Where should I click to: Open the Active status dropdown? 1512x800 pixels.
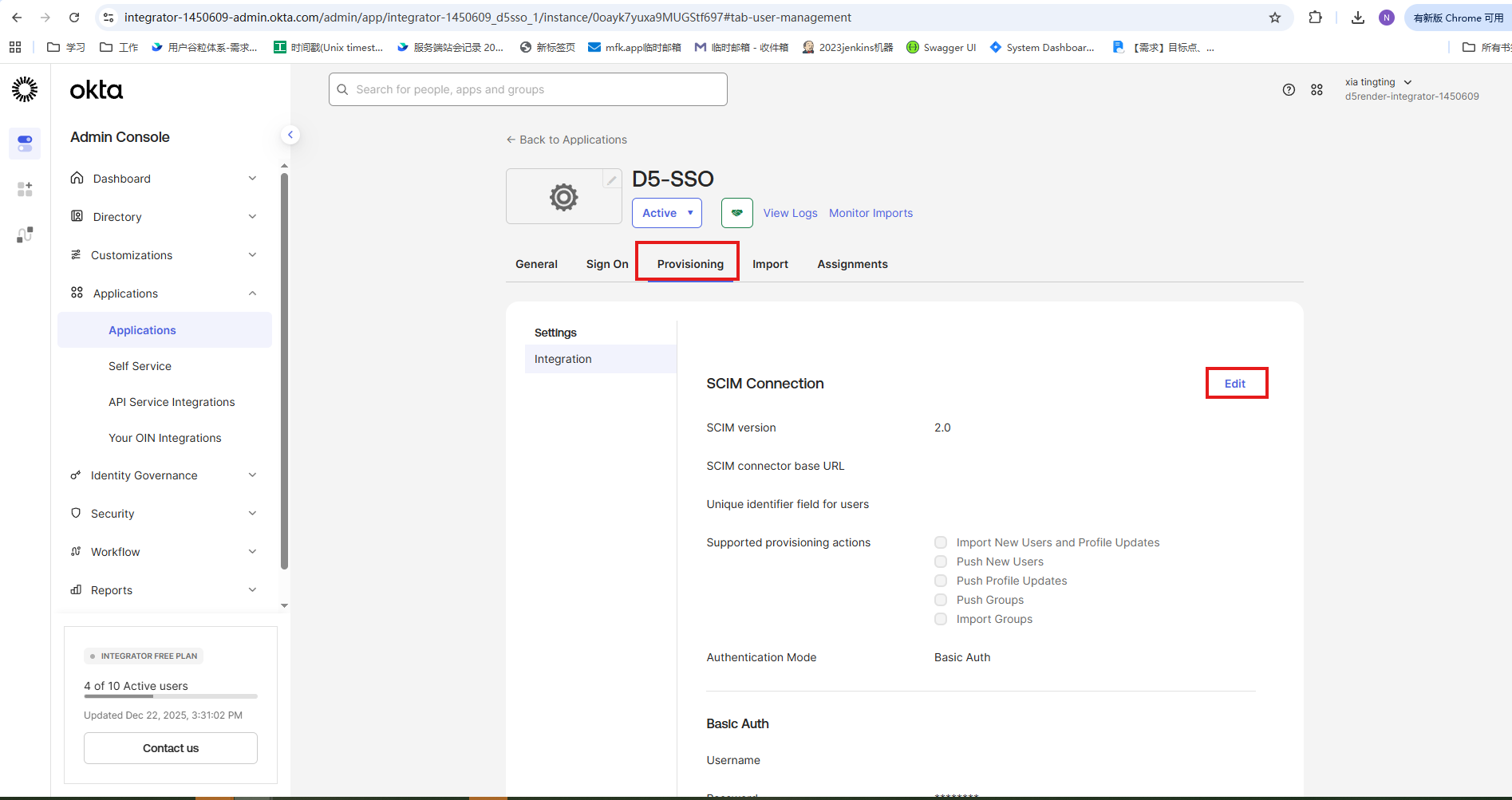pos(666,213)
